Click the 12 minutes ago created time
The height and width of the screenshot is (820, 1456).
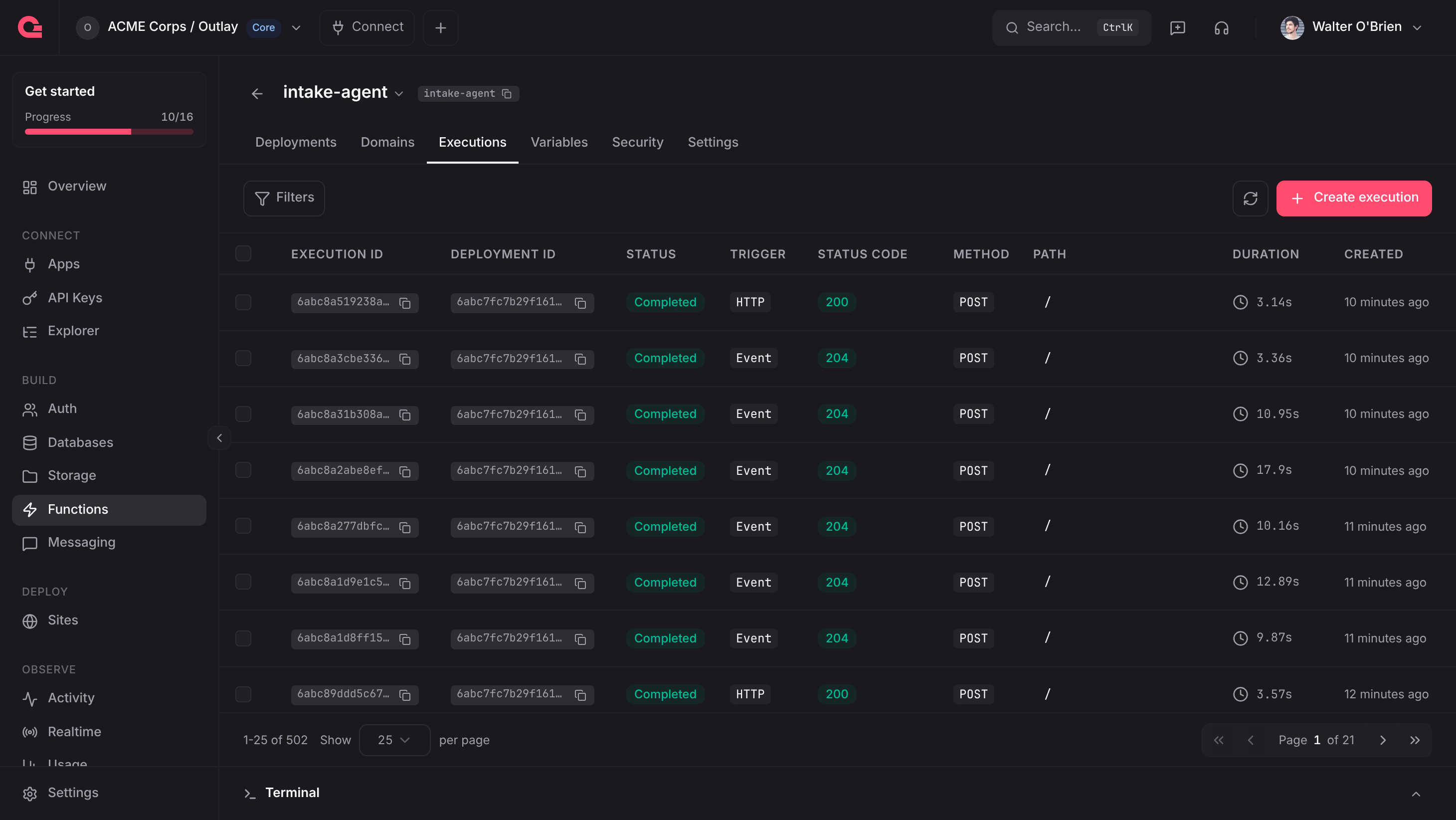click(1386, 694)
